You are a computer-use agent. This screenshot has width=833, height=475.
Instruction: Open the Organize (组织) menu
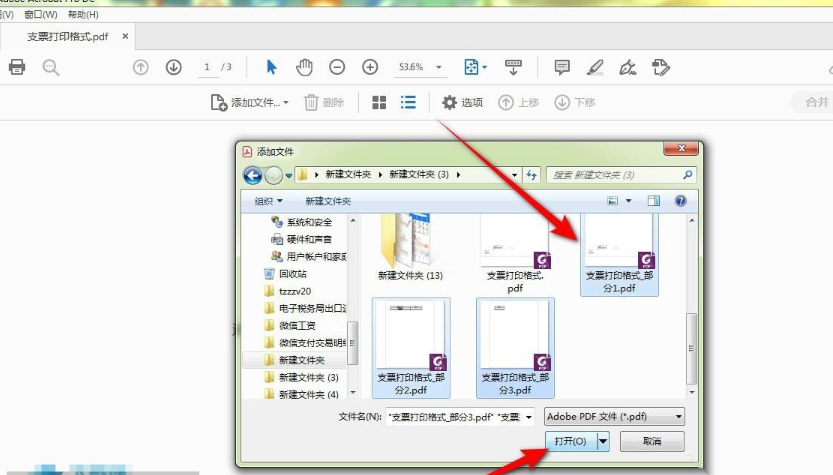(268, 201)
